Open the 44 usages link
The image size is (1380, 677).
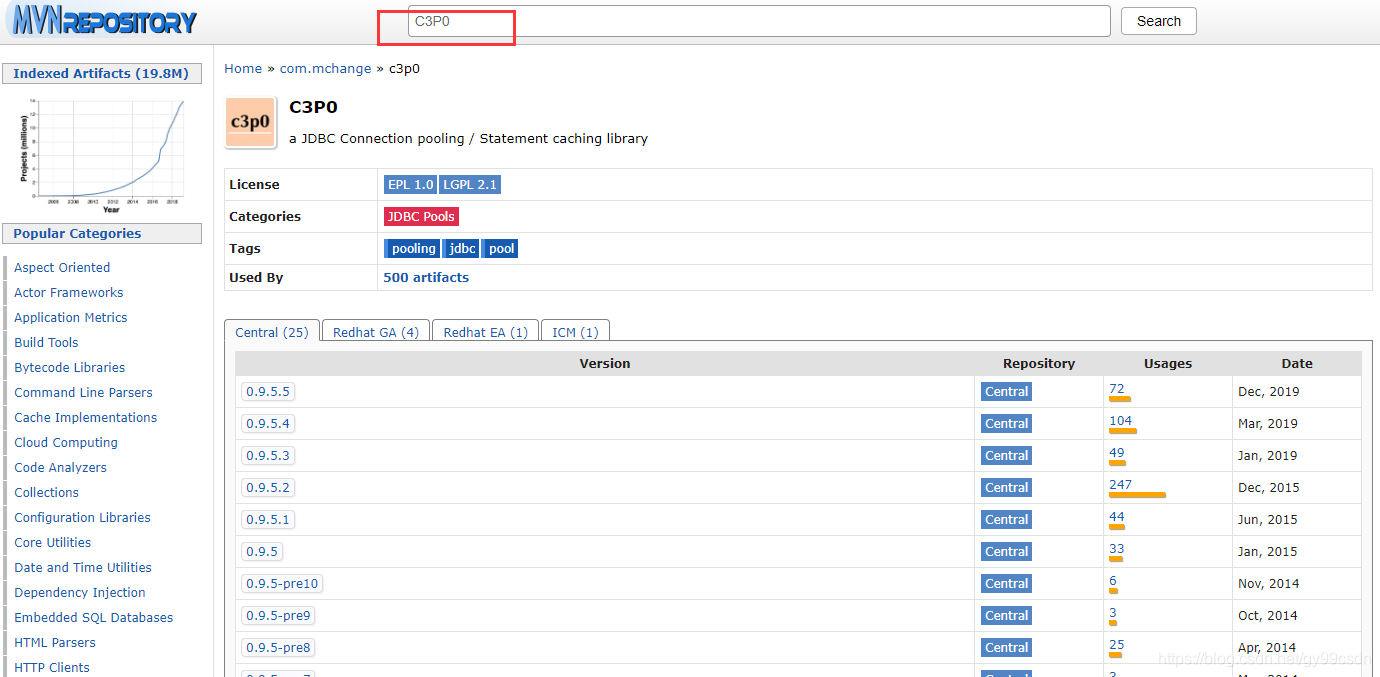pos(1117,516)
